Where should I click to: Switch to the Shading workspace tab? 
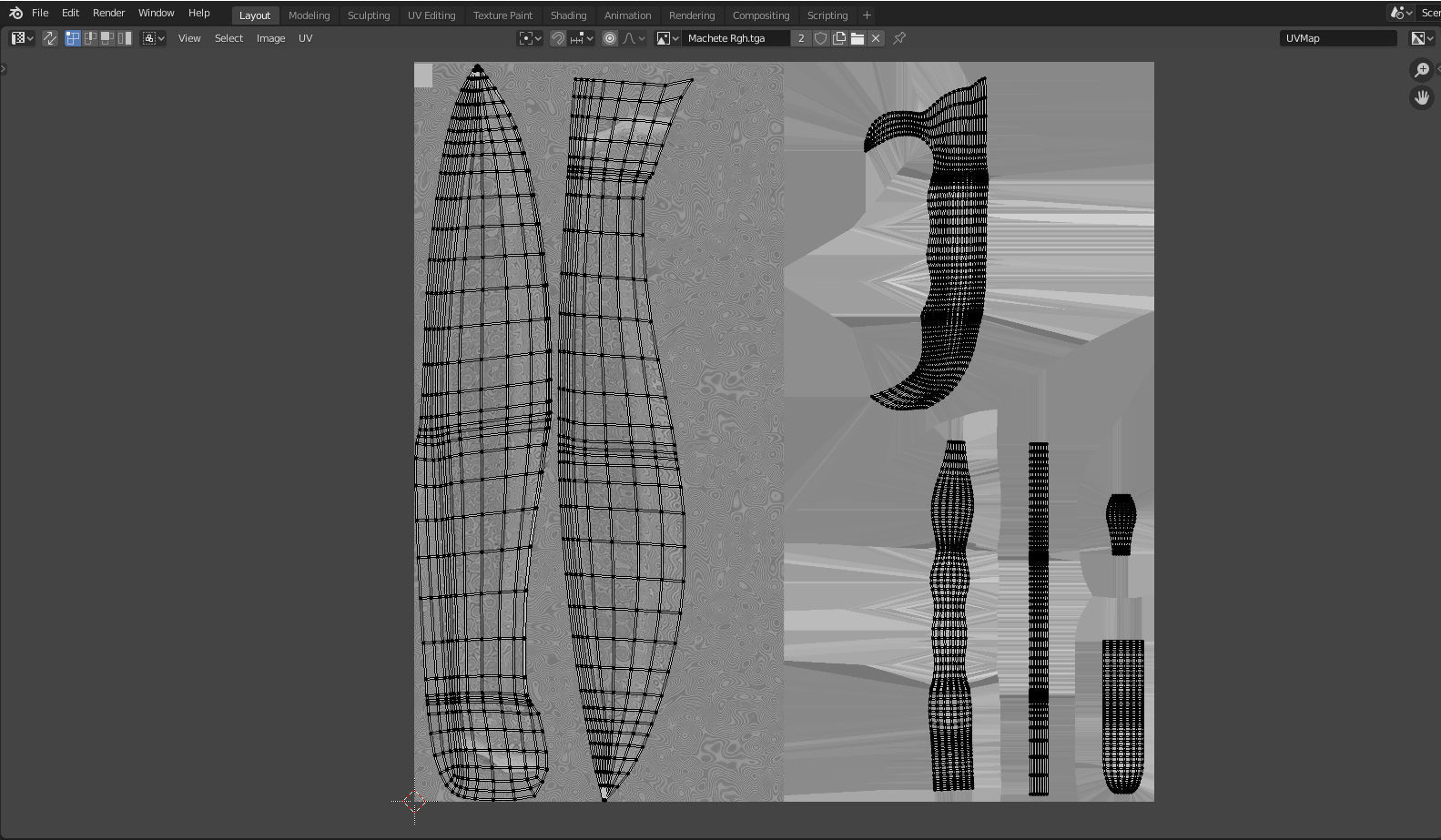coord(568,15)
